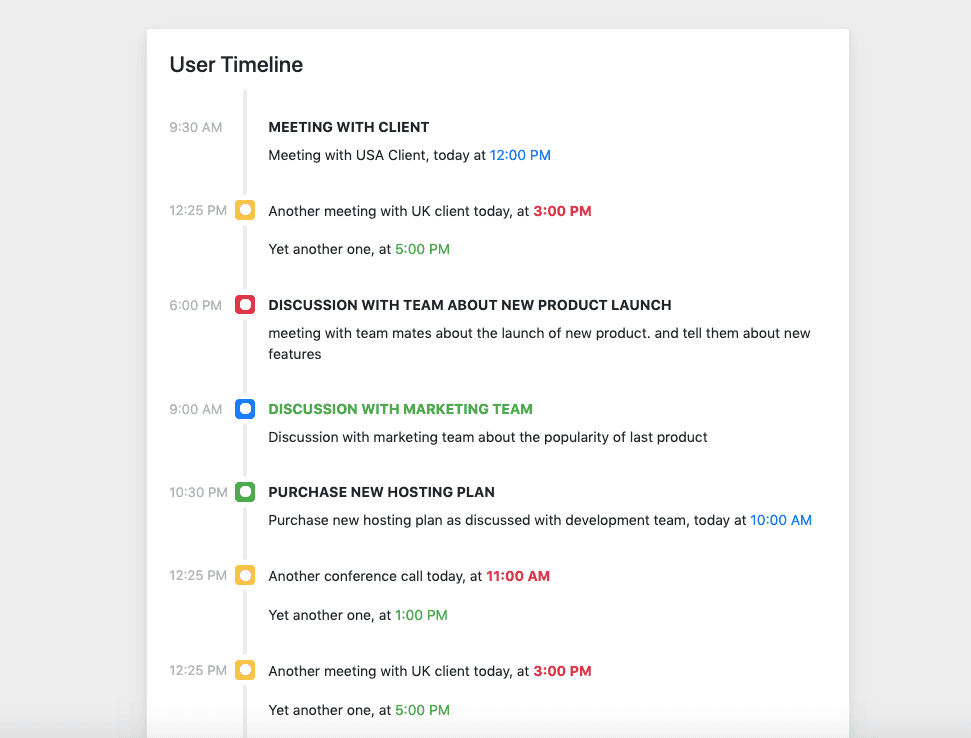Select the 6:00 PM timeline marker
The width and height of the screenshot is (971, 738).
194,305
